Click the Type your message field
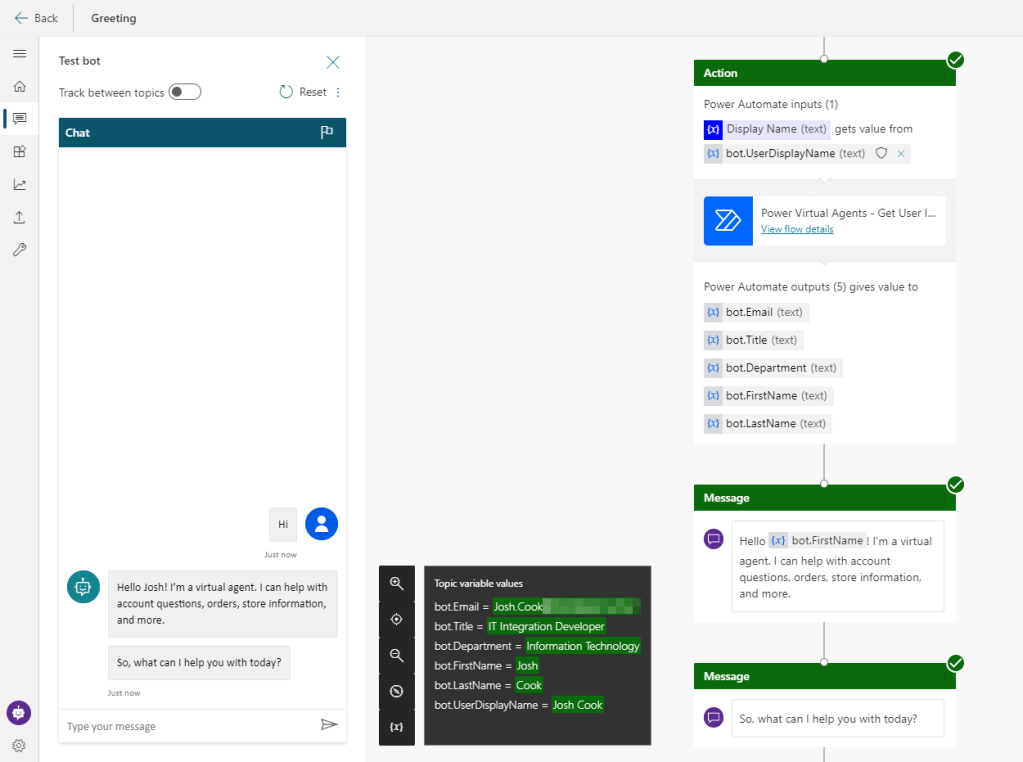Screen dimensions: 1023x762 180,726
